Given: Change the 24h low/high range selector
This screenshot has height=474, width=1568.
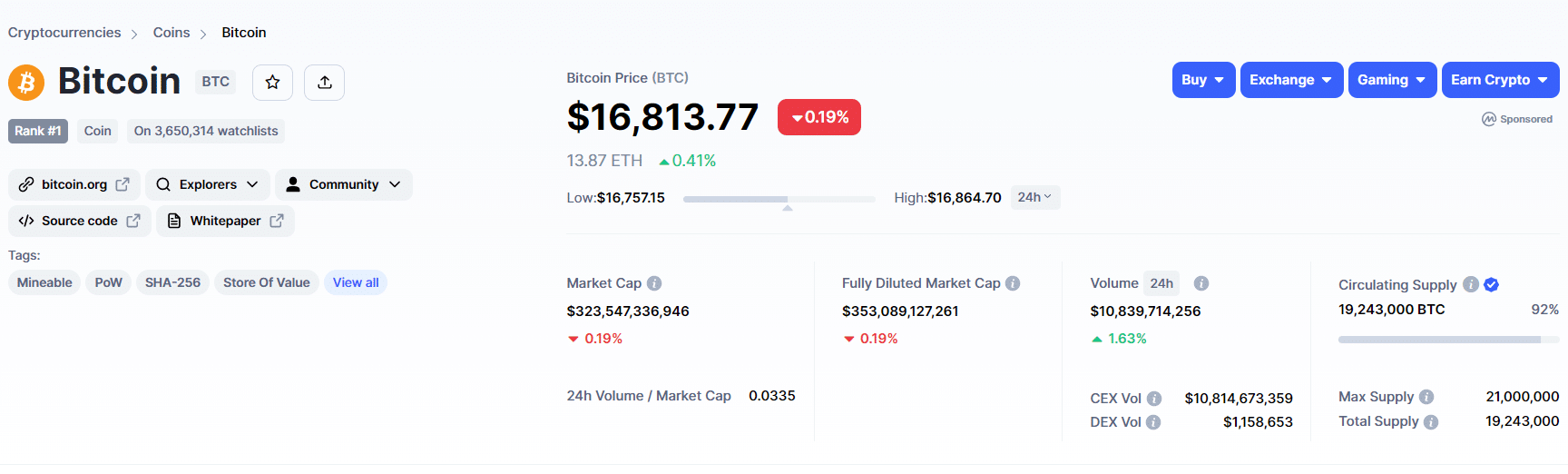Looking at the screenshot, I should pyautogui.click(x=1034, y=198).
